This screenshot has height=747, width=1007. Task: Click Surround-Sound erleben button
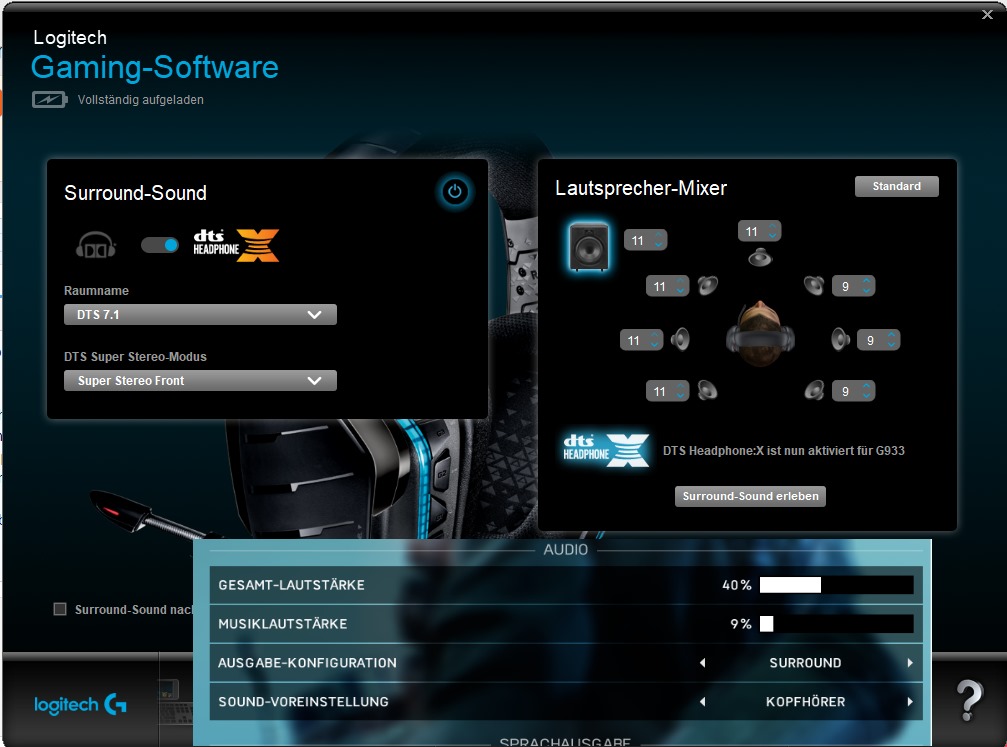pyautogui.click(x=750, y=496)
